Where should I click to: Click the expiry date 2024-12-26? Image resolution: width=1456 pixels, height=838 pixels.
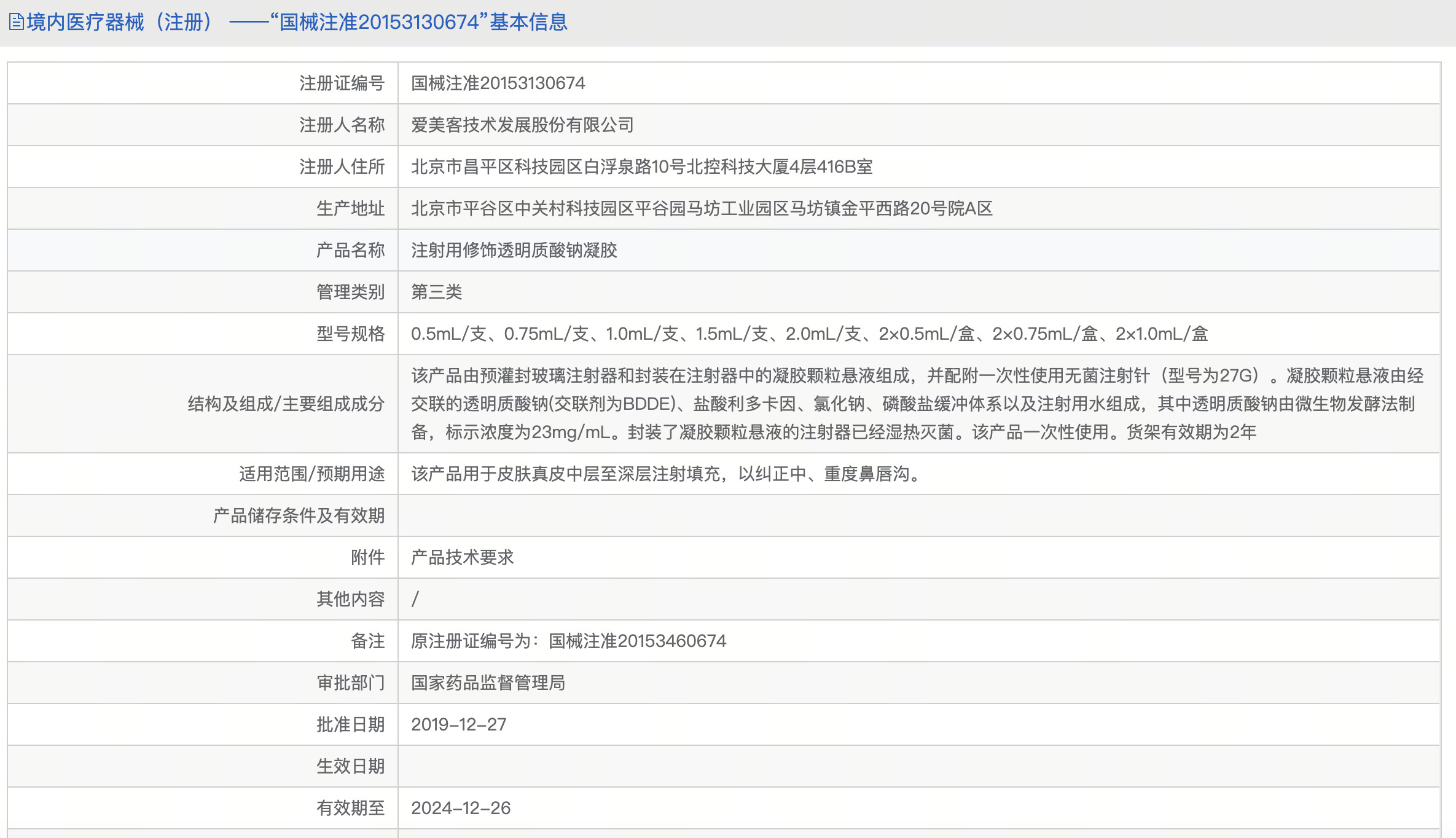[461, 808]
